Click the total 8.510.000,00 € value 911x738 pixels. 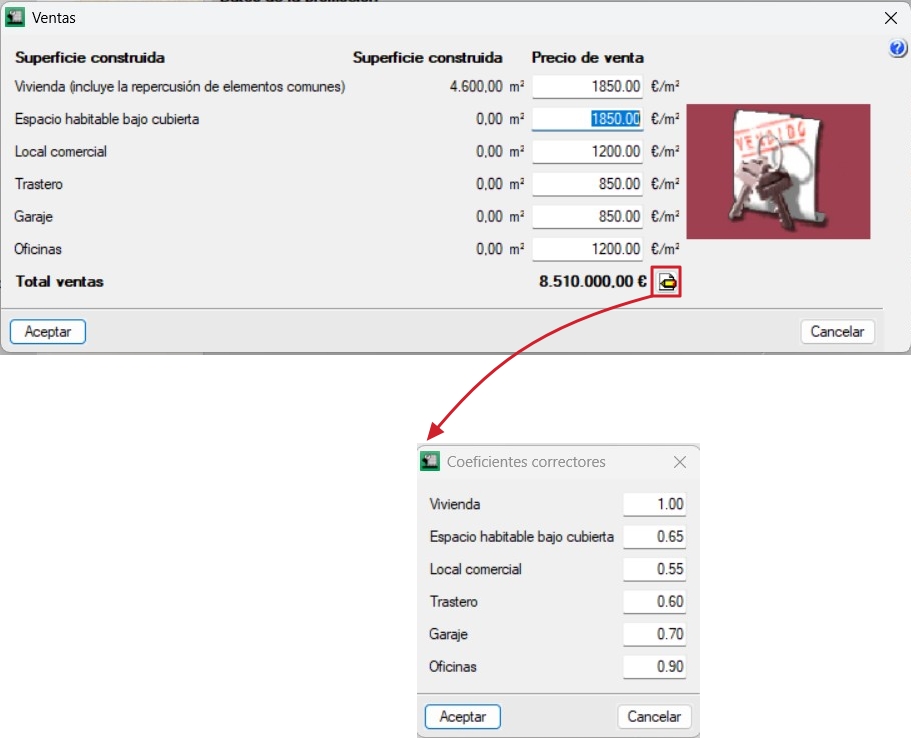(x=593, y=281)
